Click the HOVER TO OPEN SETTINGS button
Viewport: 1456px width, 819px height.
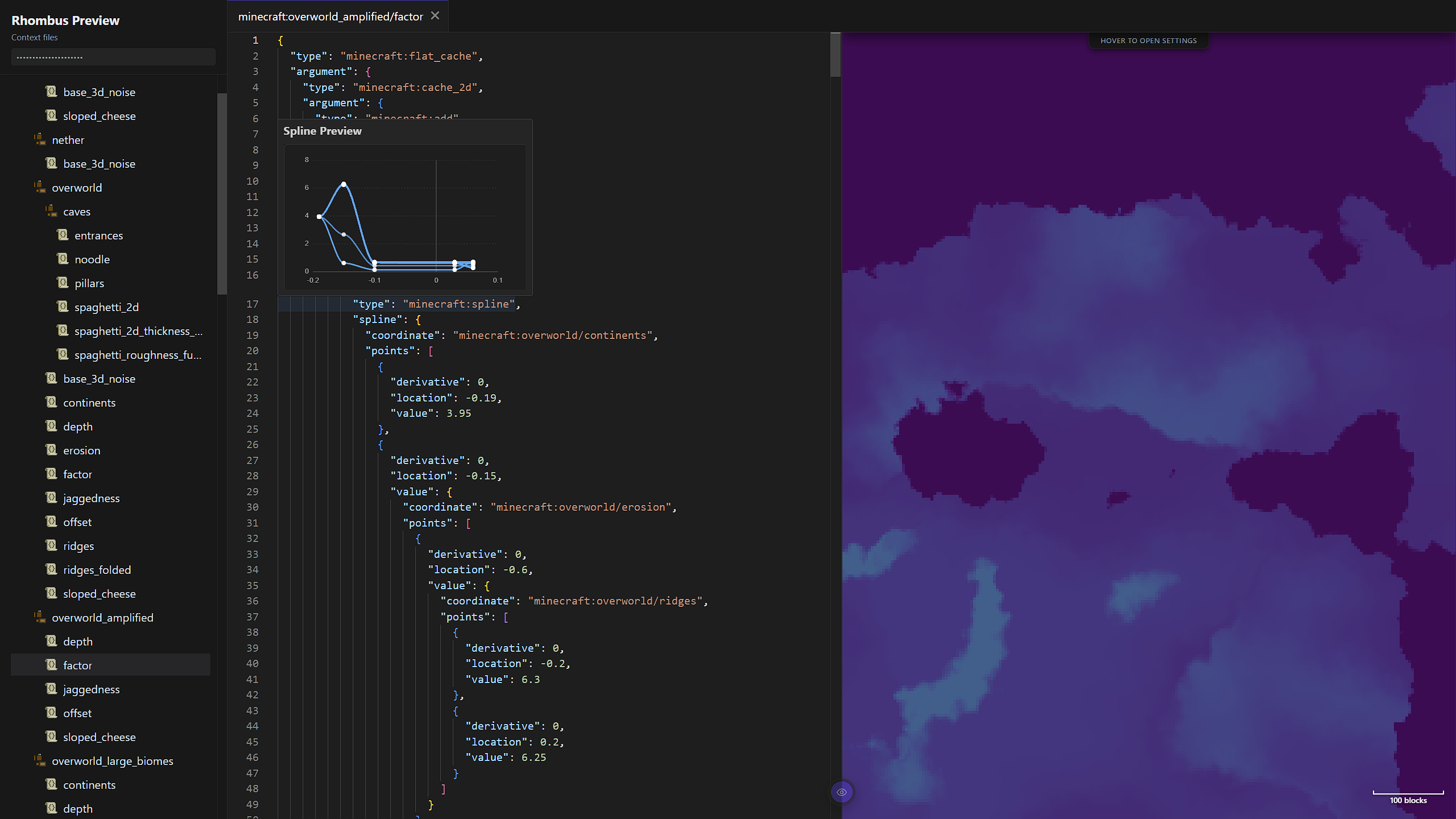(x=1148, y=40)
